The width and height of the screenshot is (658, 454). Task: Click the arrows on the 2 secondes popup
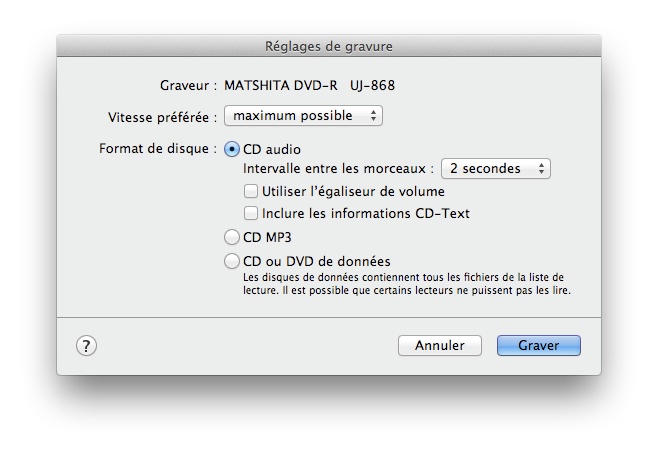click(x=542, y=169)
